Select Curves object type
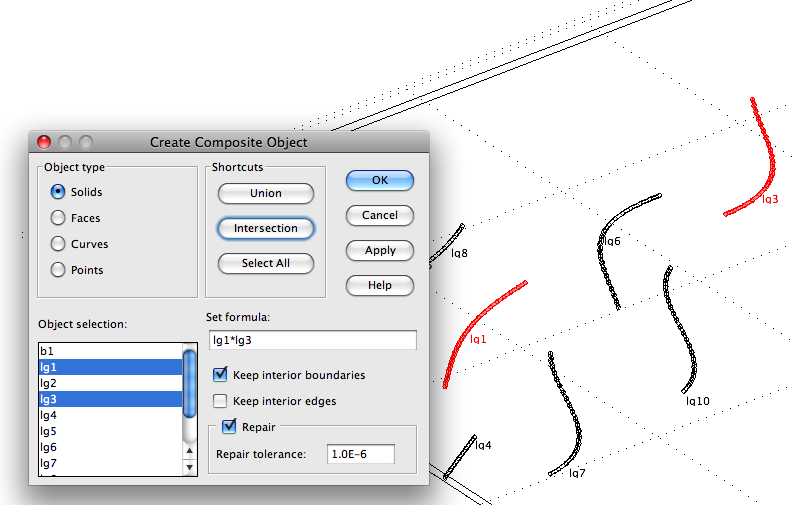The height and width of the screenshot is (505, 792). point(58,244)
